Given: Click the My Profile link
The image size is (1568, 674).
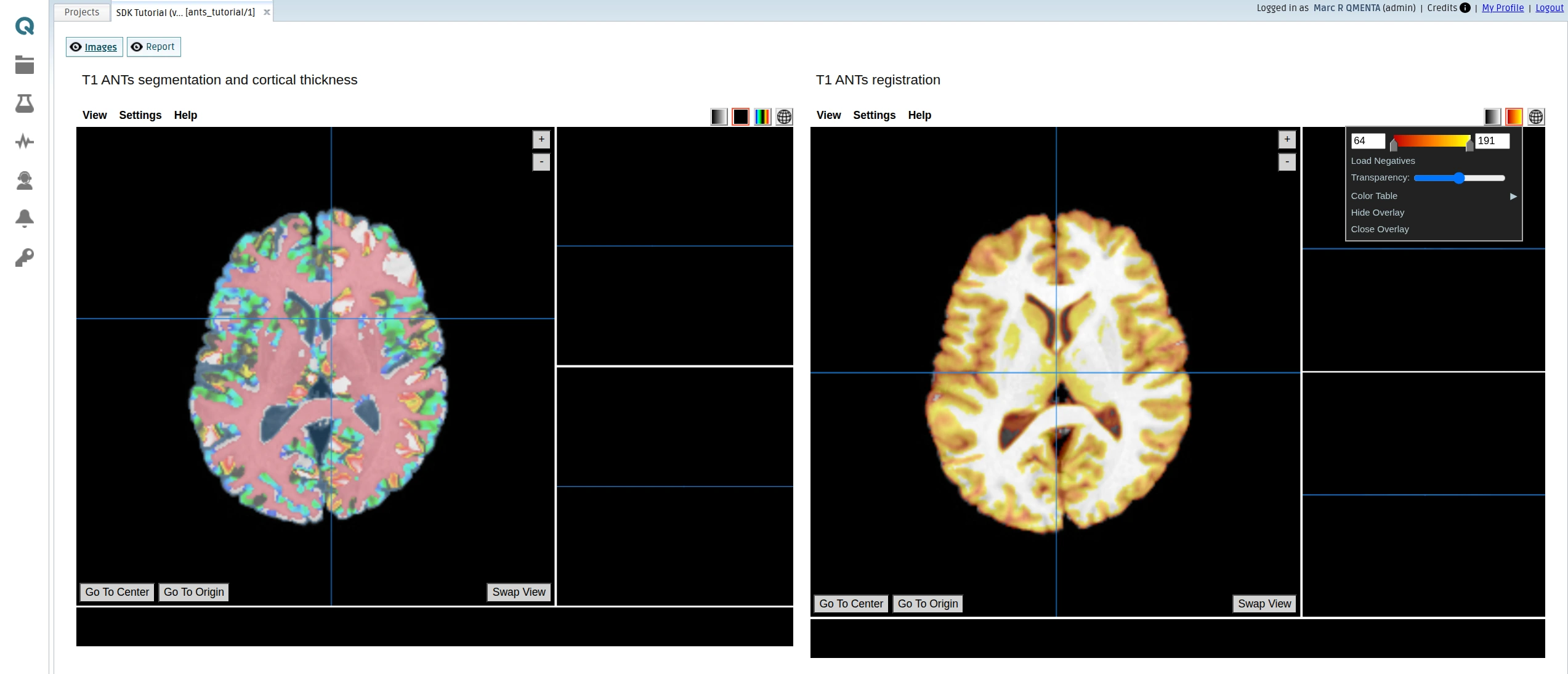Looking at the screenshot, I should pyautogui.click(x=1502, y=8).
